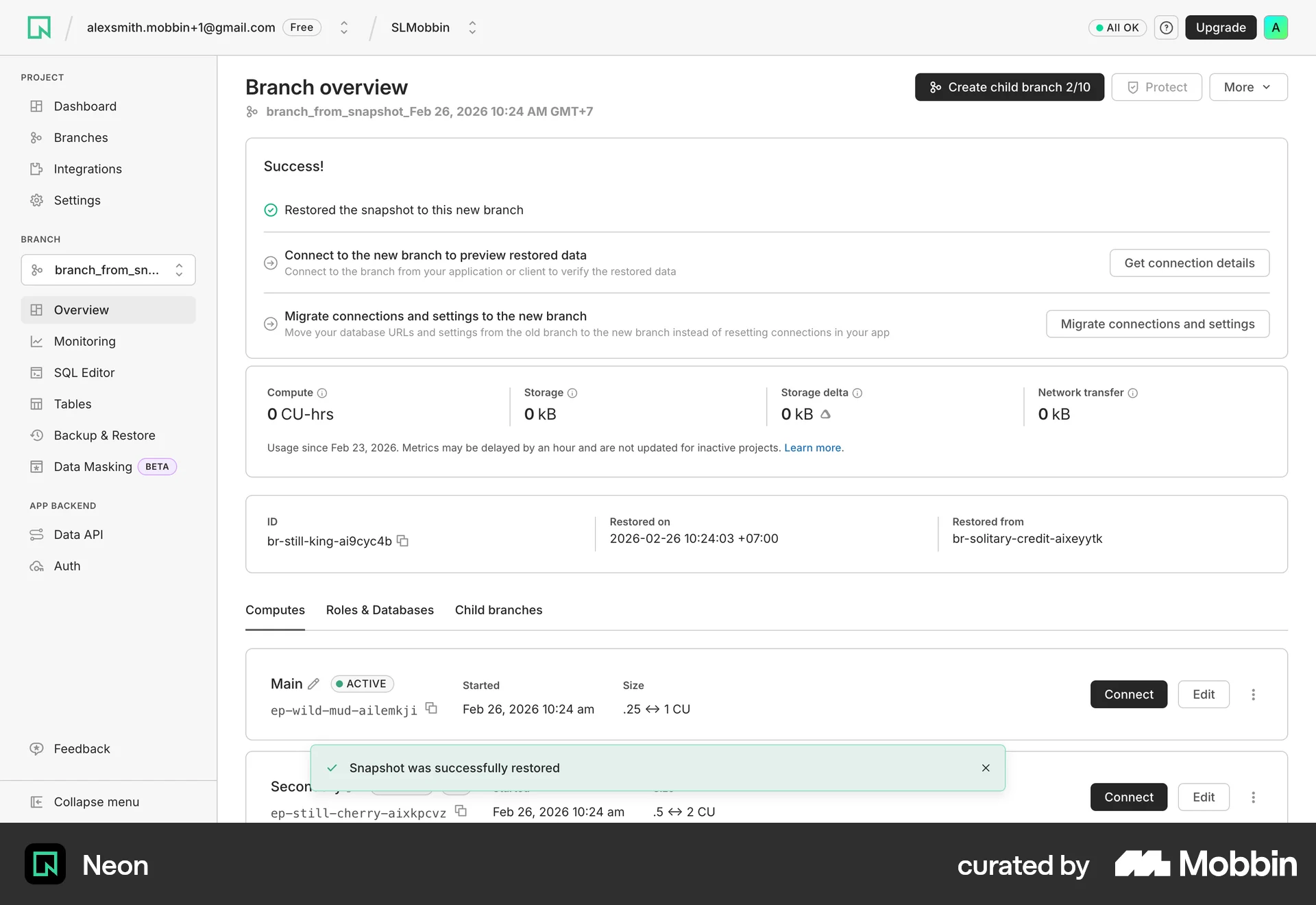Go to Branches page

pyautogui.click(x=108, y=138)
